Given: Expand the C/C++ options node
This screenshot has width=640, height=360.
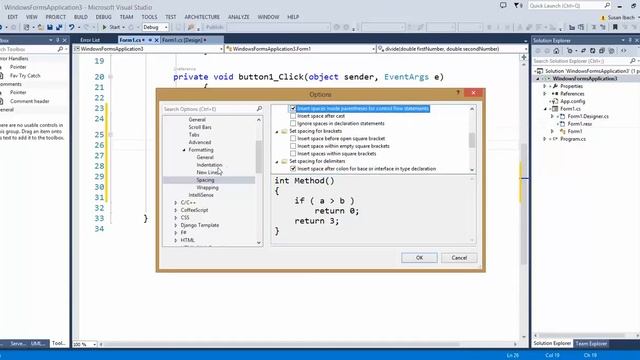Looking at the screenshot, I should [176, 202].
